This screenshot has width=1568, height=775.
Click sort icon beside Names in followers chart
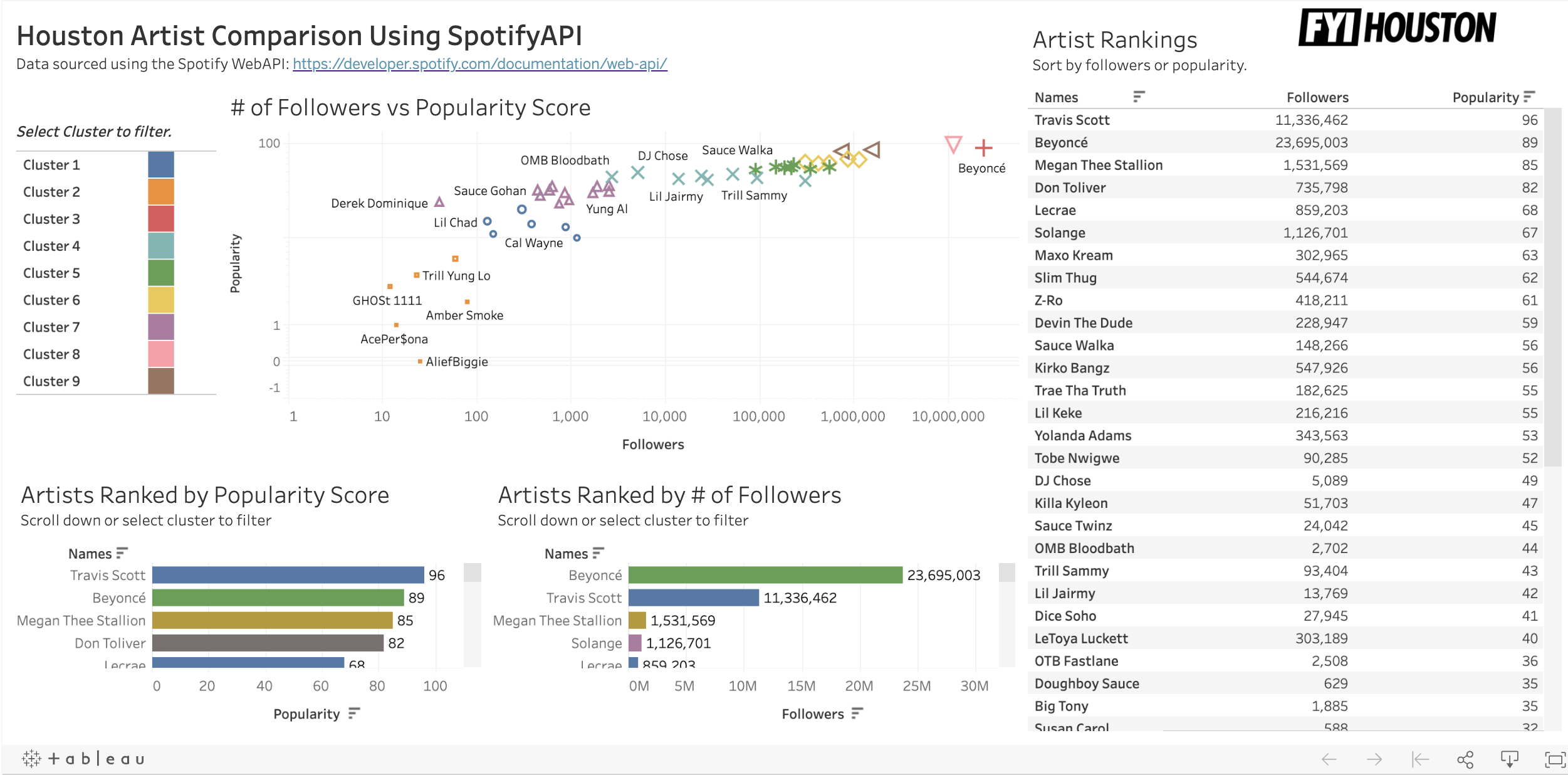tap(598, 552)
